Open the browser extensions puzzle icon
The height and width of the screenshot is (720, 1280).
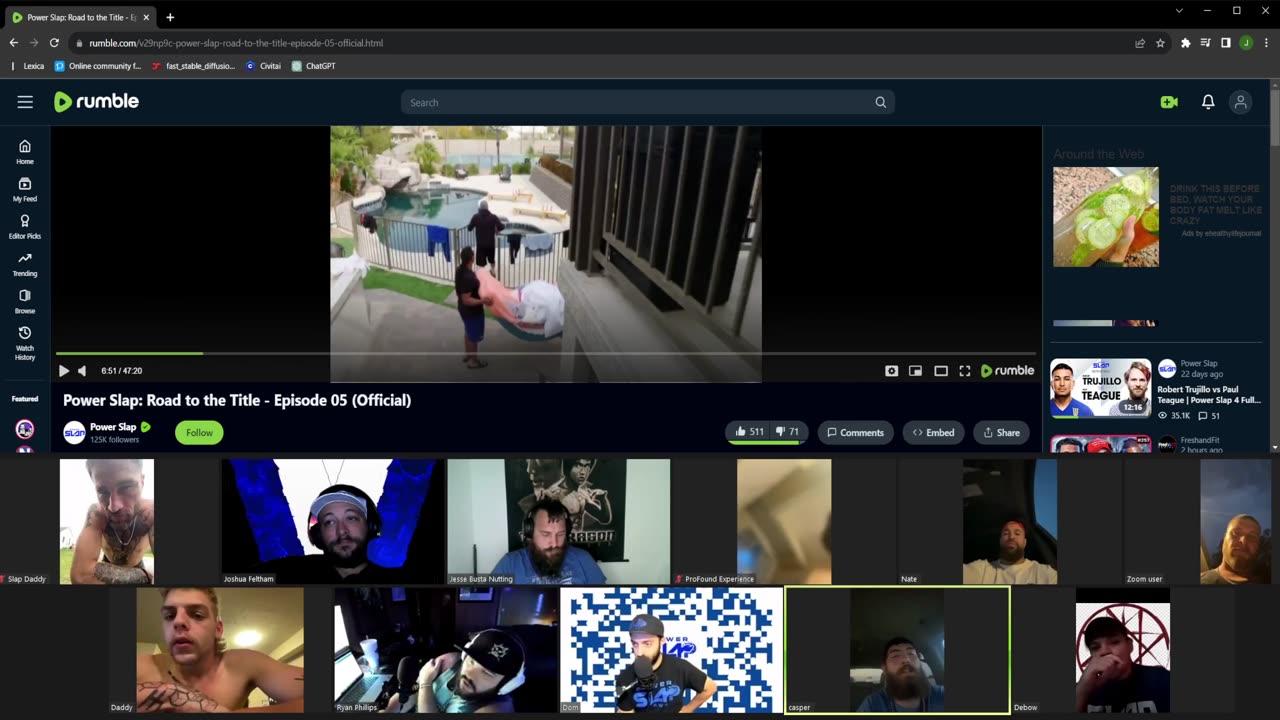click(x=1185, y=43)
